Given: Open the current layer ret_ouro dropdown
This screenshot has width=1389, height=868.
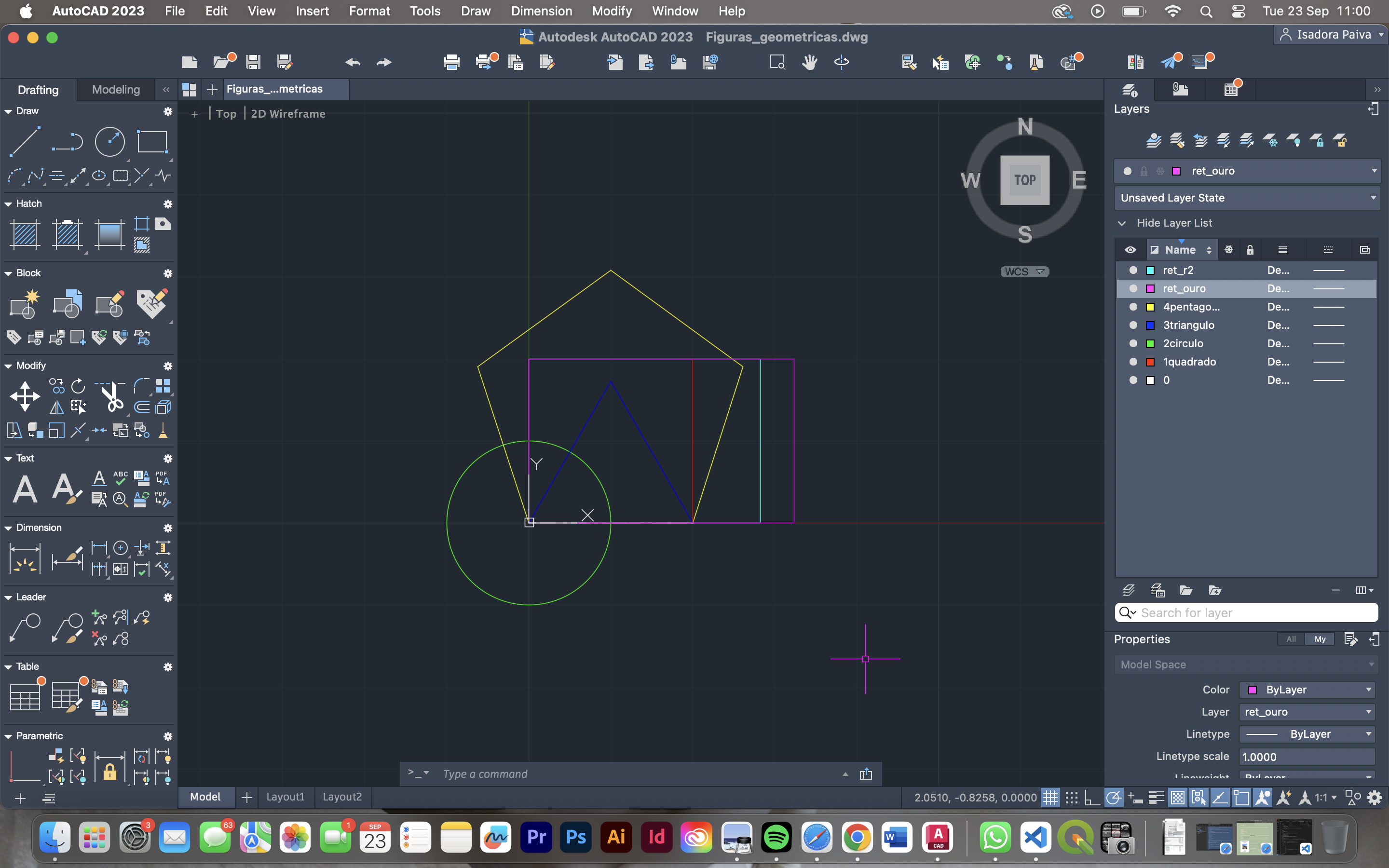Looking at the screenshot, I should (x=1374, y=171).
